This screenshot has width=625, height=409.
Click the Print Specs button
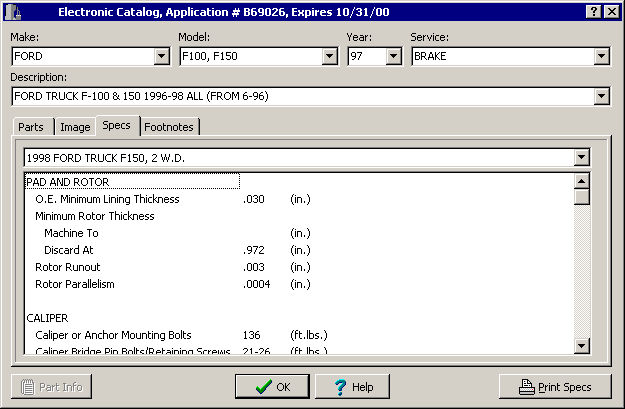point(553,387)
